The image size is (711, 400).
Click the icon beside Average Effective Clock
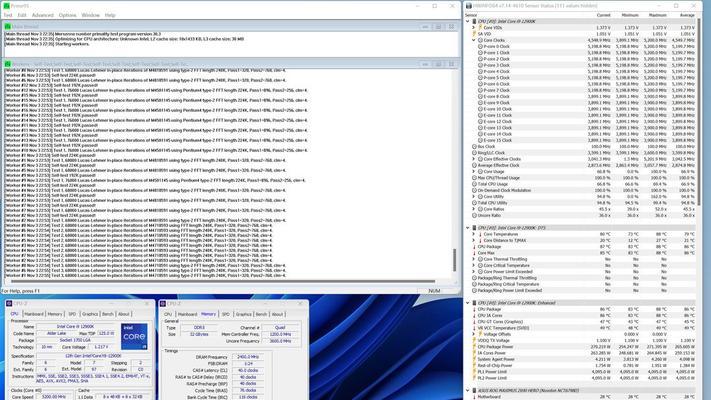pos(474,165)
